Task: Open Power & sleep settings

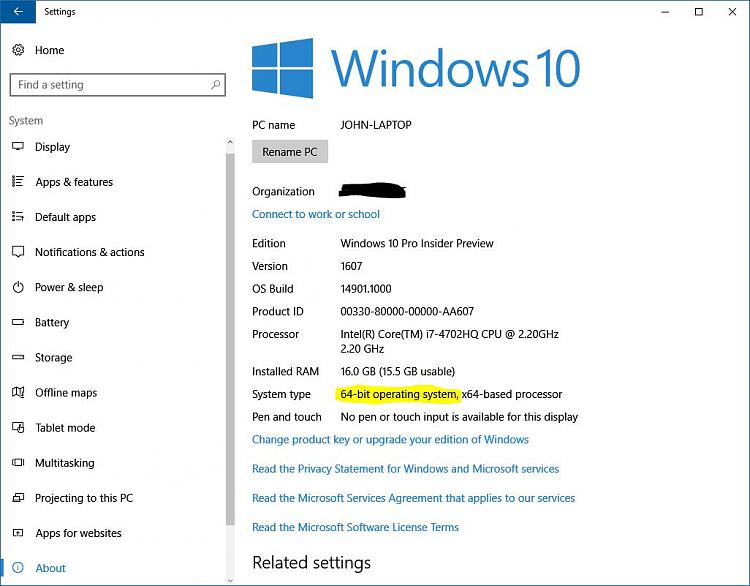Action: (69, 287)
